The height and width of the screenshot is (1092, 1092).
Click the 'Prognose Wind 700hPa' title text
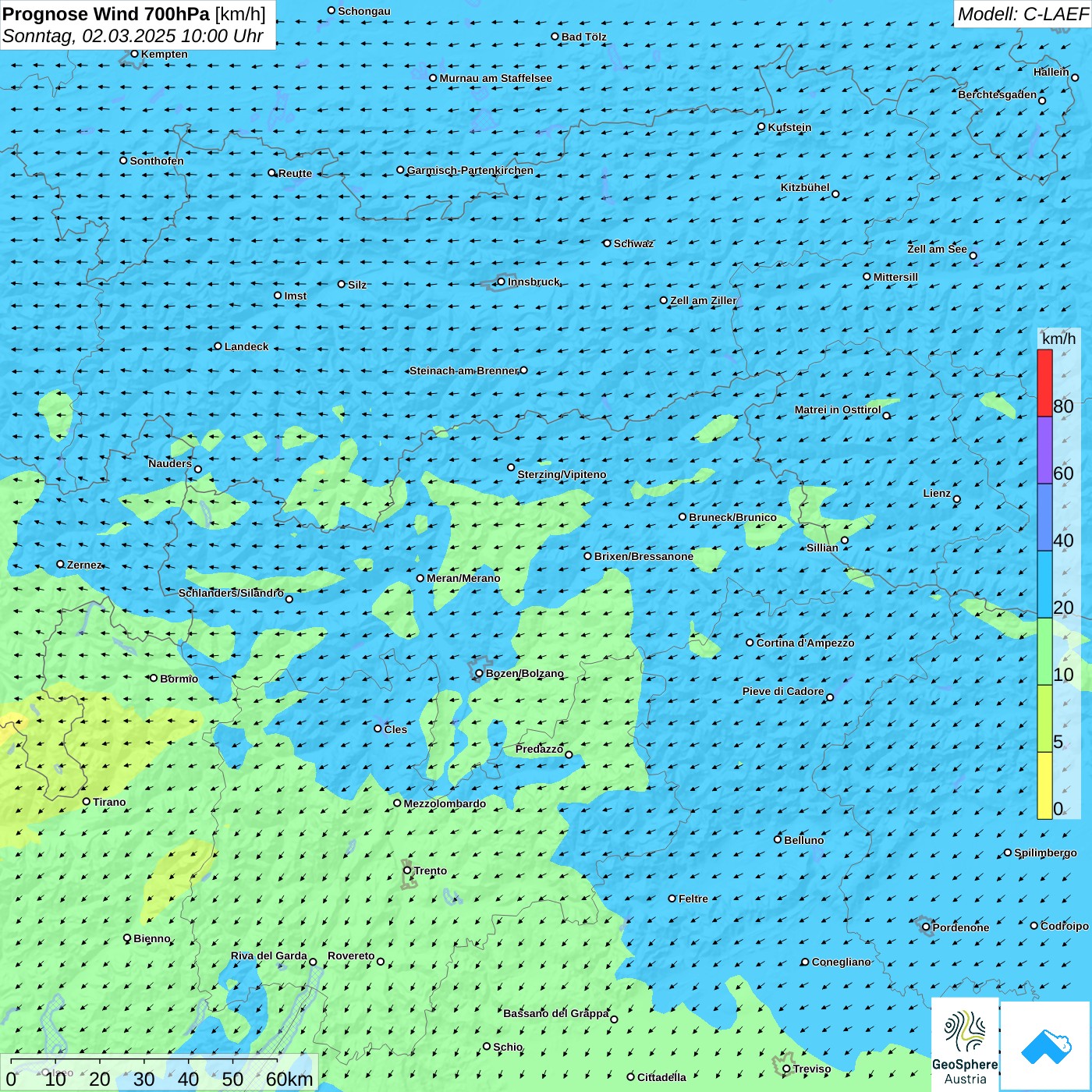coord(106,14)
